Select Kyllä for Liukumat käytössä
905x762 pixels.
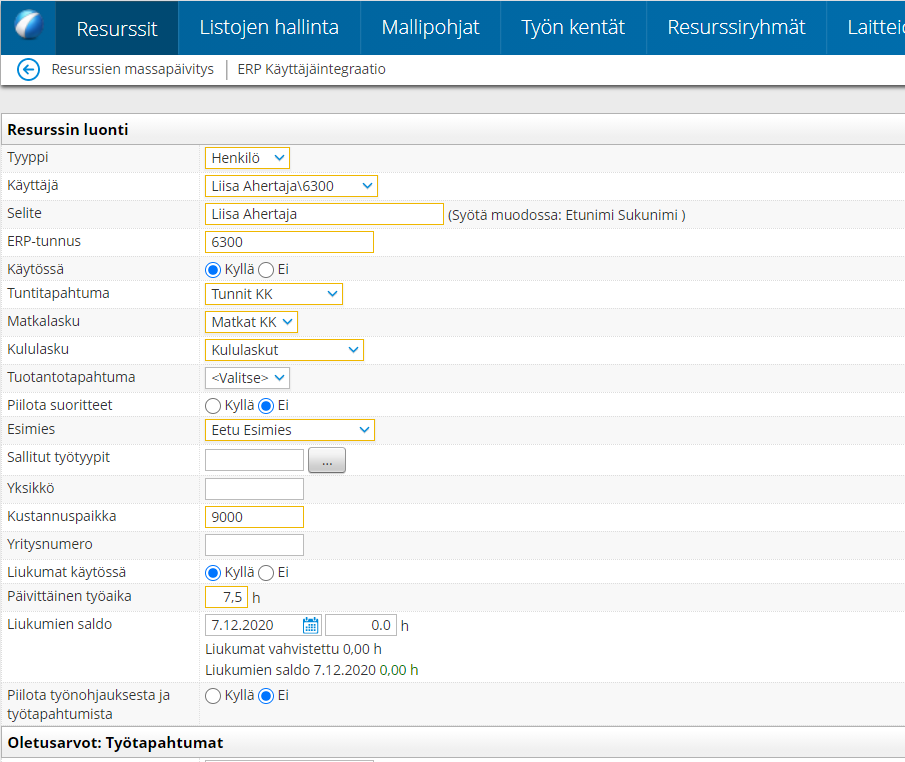[x=213, y=573]
